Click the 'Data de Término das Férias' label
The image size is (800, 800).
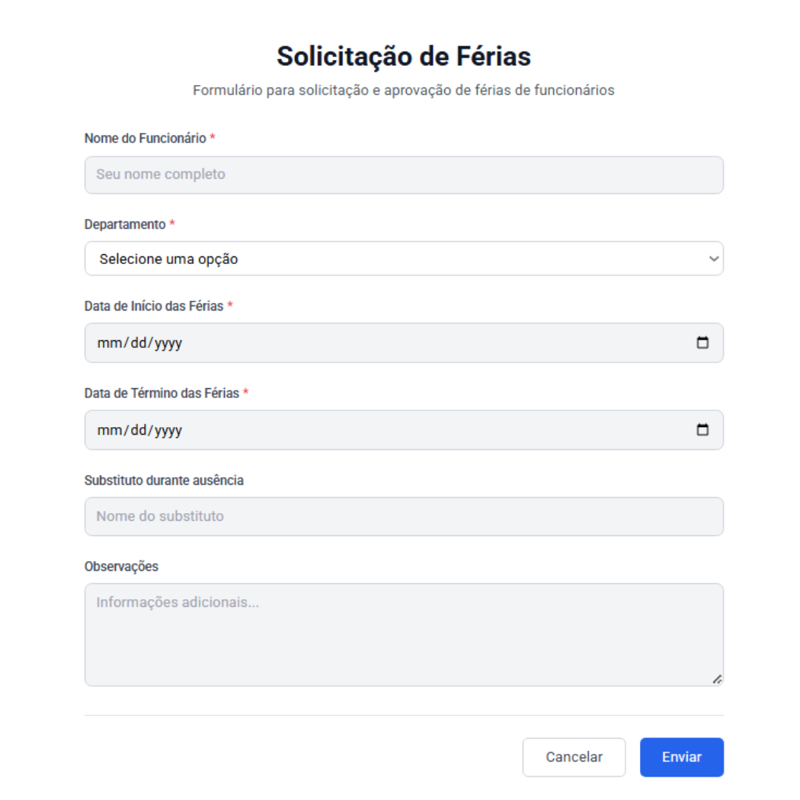pos(161,393)
